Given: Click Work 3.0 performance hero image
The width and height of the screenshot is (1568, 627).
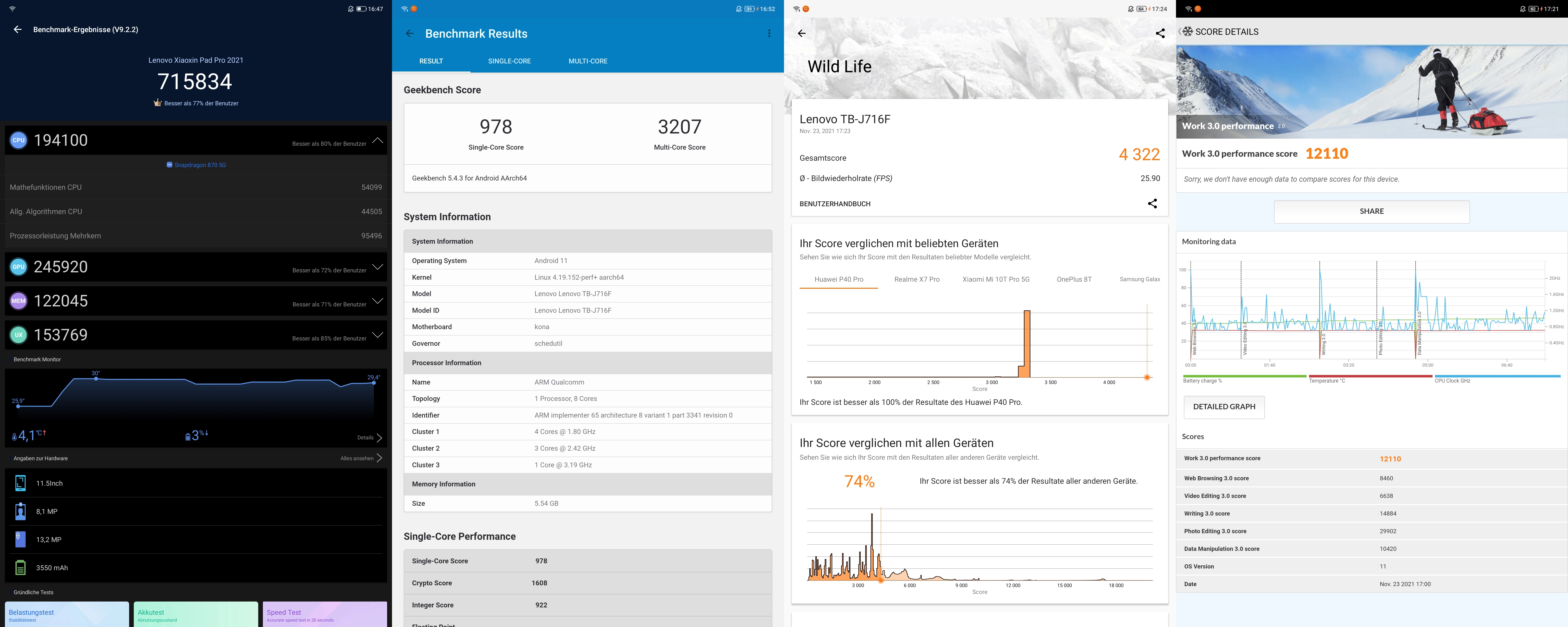Looking at the screenshot, I should [x=1372, y=91].
